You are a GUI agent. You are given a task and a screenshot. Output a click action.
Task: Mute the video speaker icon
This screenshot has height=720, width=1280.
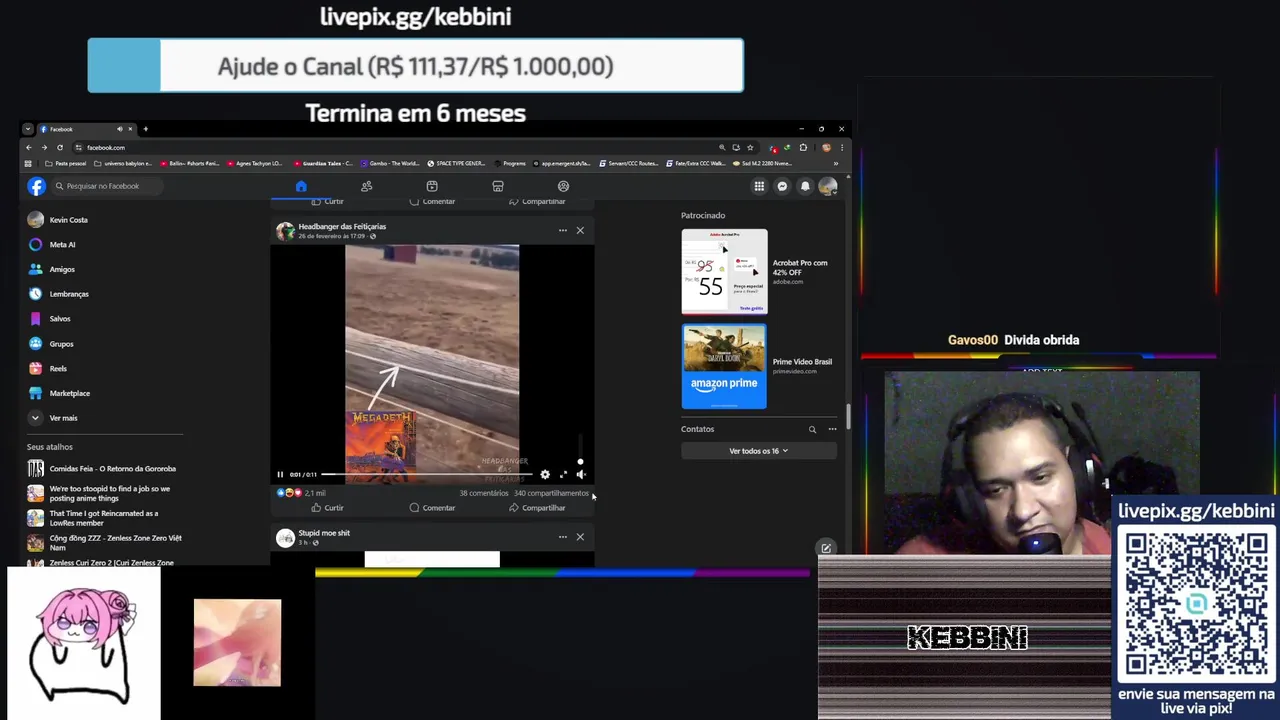pyautogui.click(x=581, y=474)
